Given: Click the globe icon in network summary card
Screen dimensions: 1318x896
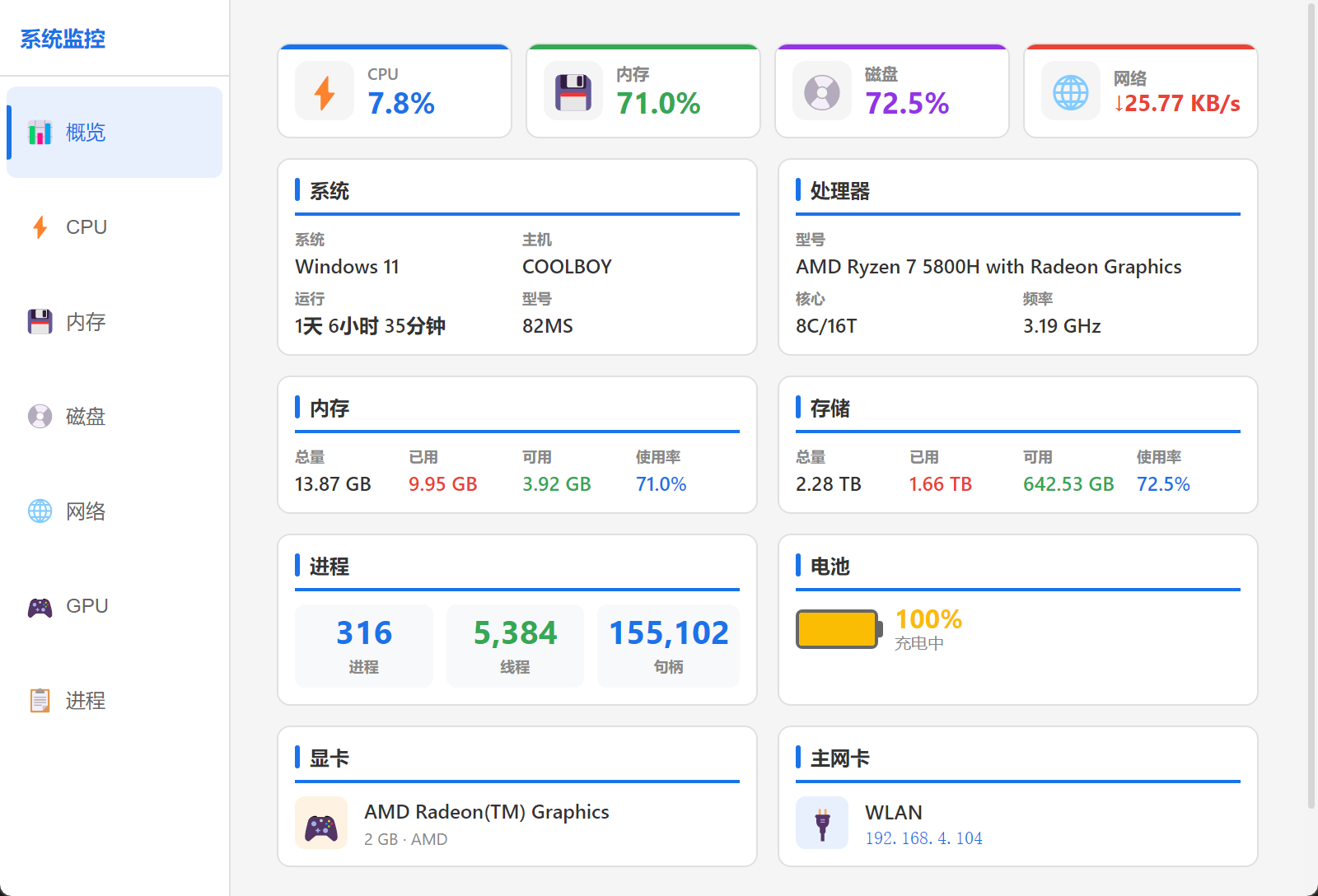Looking at the screenshot, I should point(1071,91).
